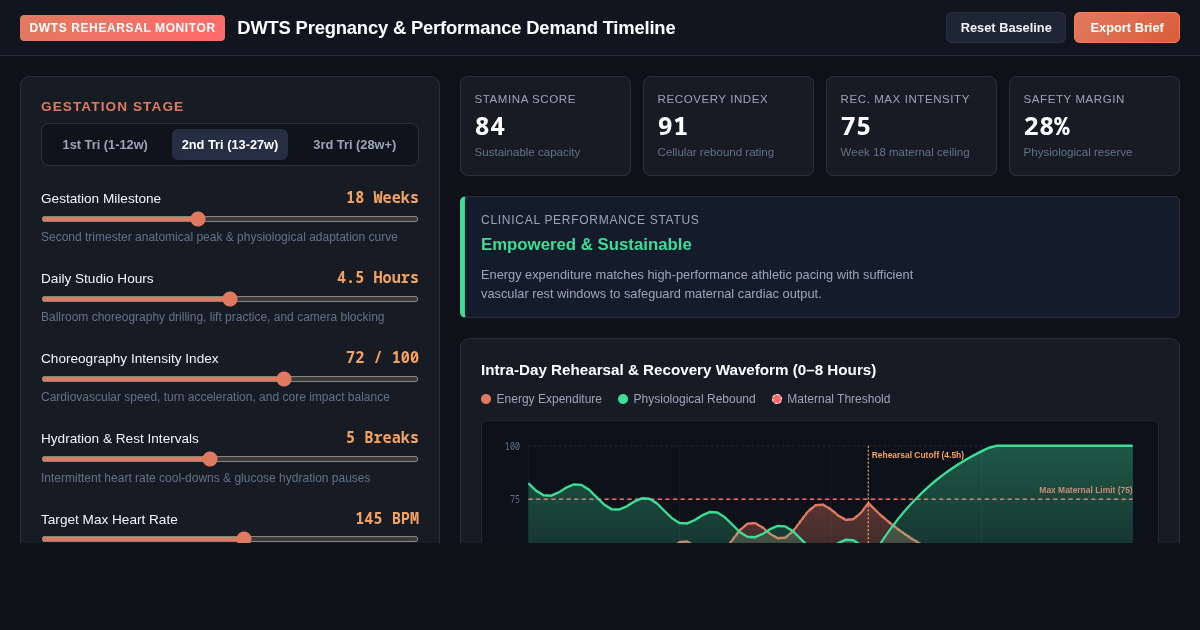Toggle the Physiological Rebound legend dot
The image size is (1200, 630).
point(623,399)
